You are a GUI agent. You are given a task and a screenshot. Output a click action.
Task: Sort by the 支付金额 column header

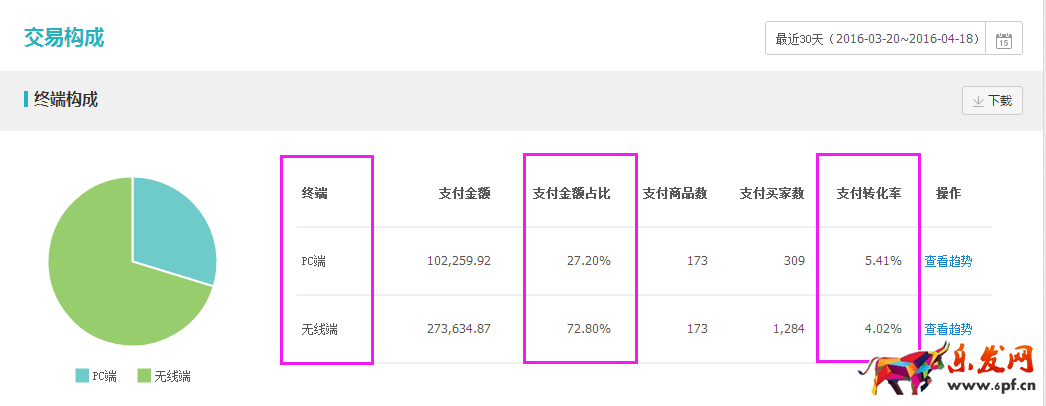464,193
